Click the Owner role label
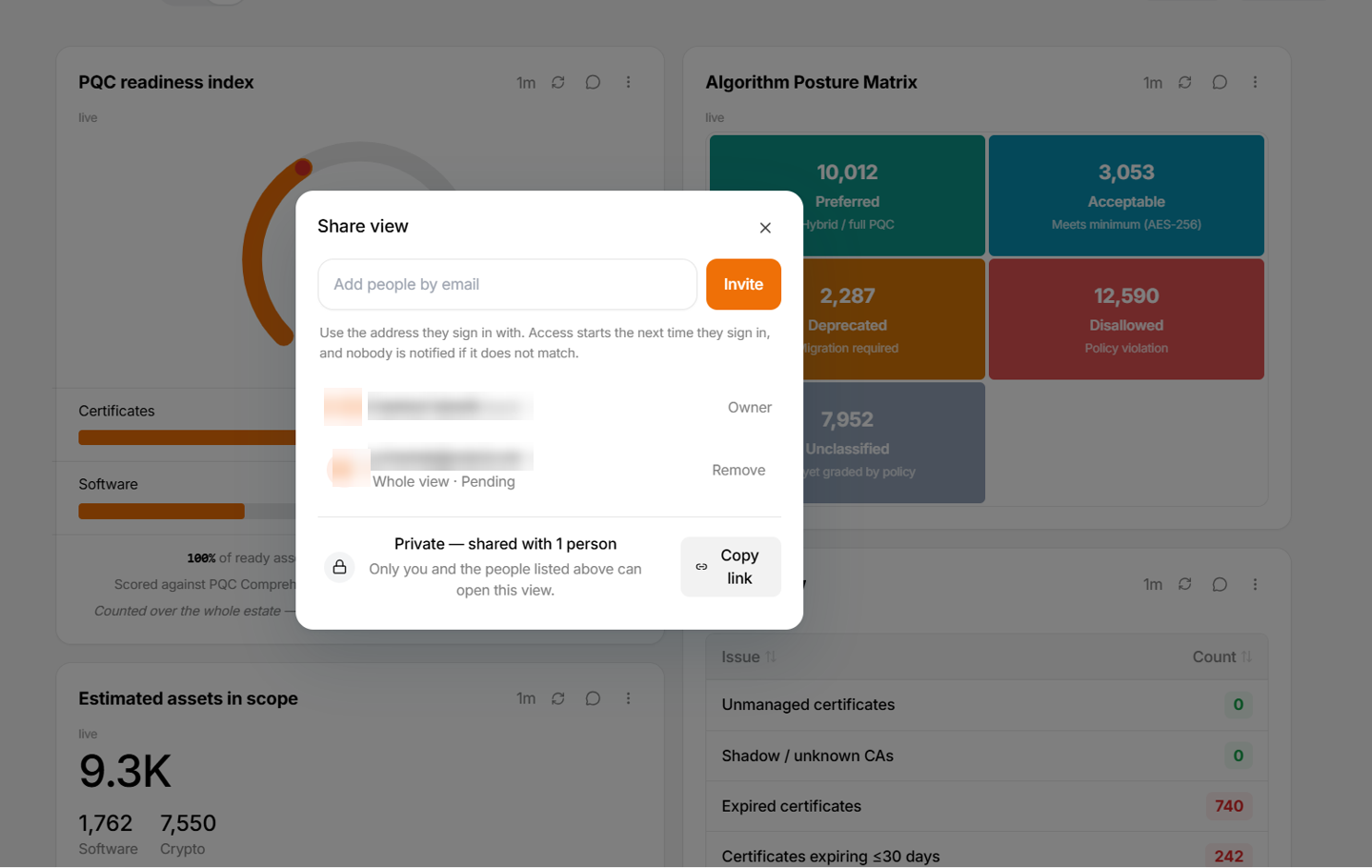Viewport: 1372px width, 868px height. coord(750,407)
